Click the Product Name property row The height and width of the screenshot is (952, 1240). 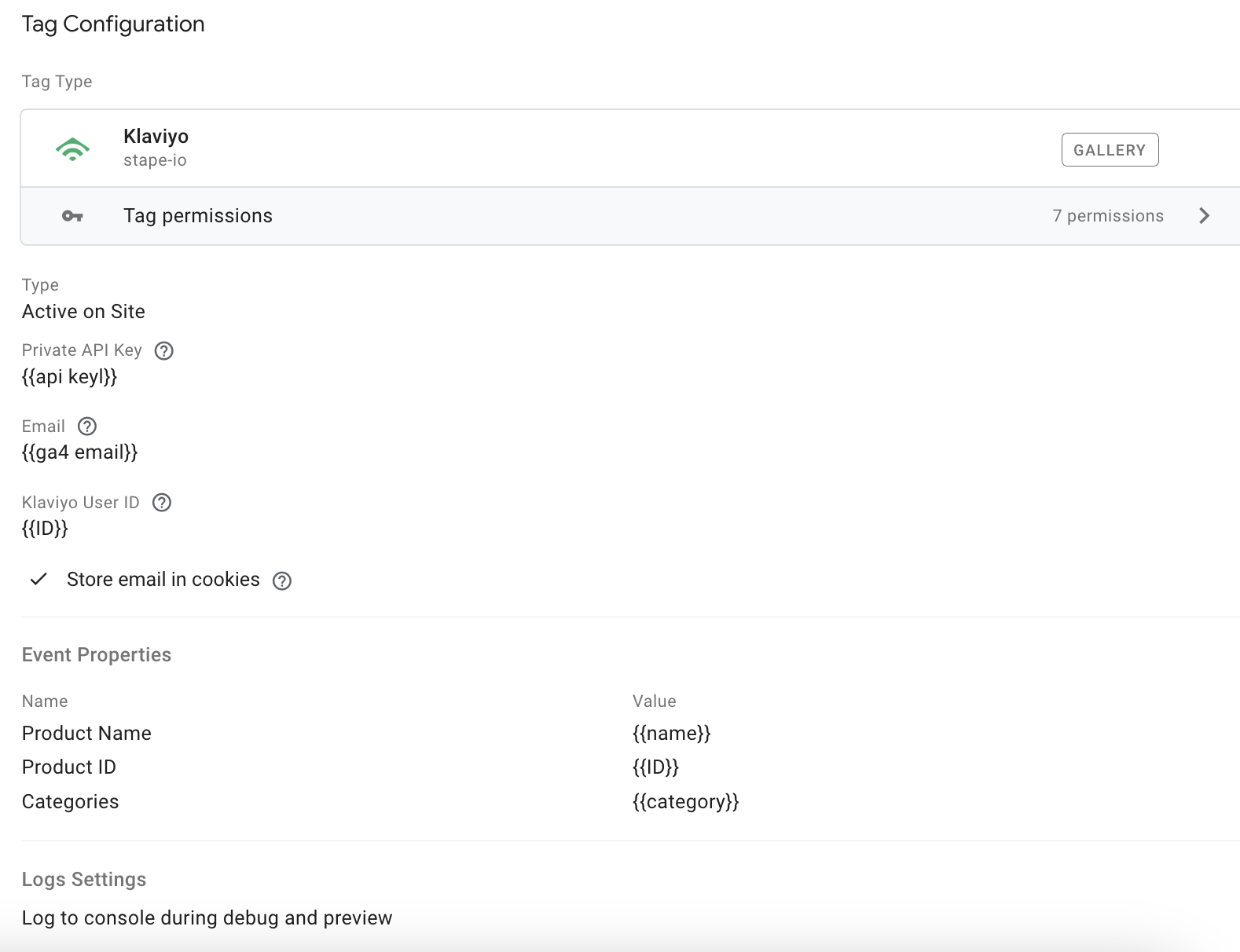(x=630, y=734)
